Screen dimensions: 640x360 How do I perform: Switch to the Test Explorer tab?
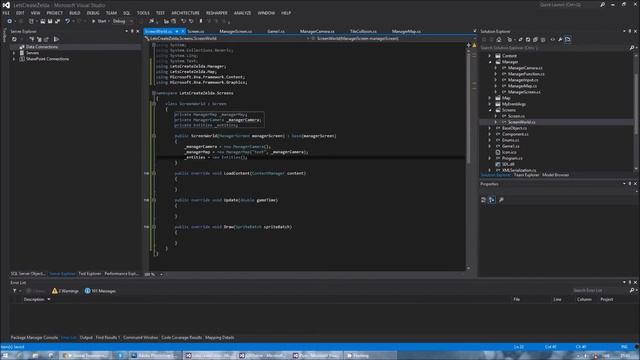tap(90, 273)
